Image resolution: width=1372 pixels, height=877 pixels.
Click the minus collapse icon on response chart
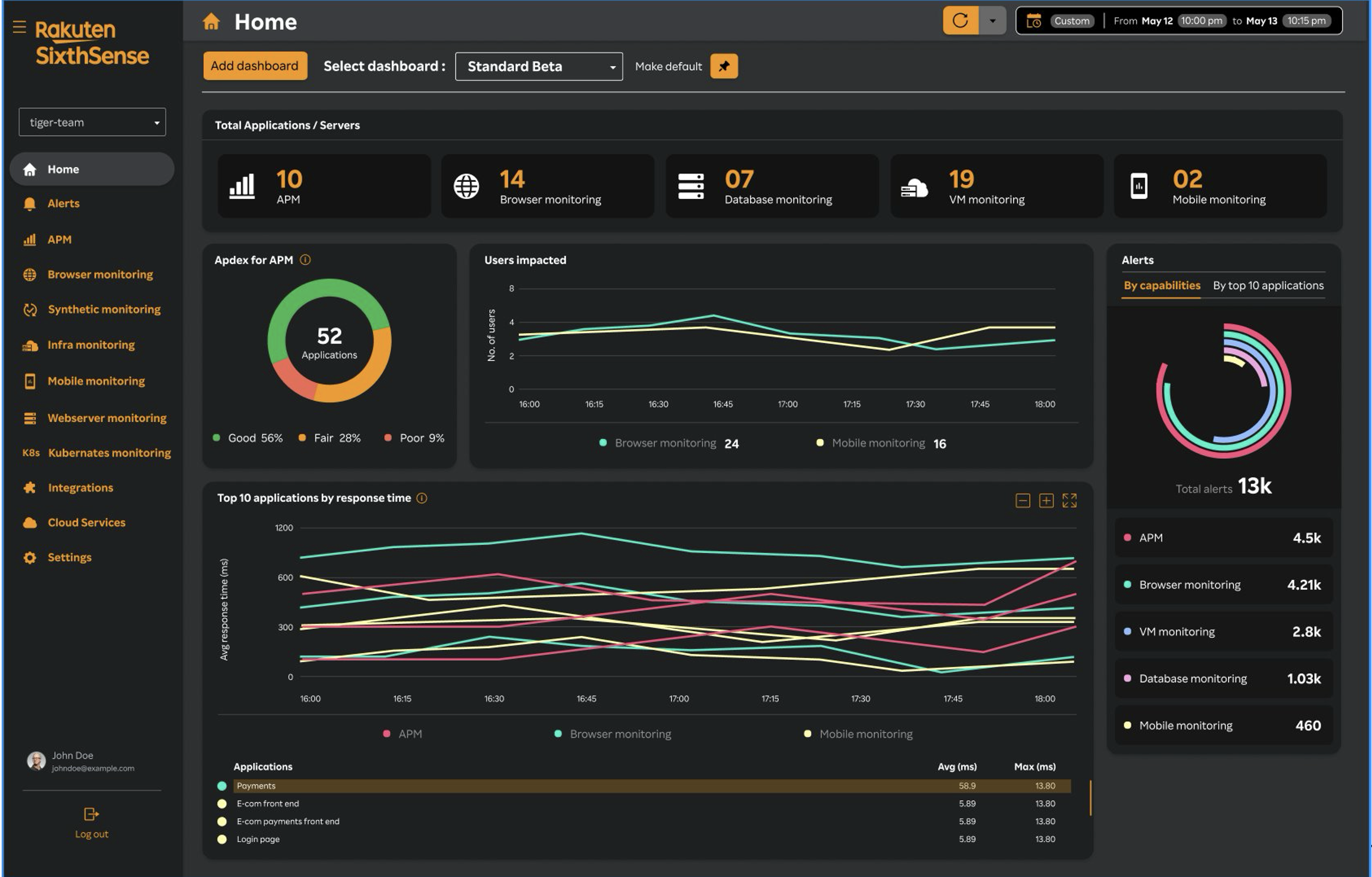click(x=1023, y=501)
